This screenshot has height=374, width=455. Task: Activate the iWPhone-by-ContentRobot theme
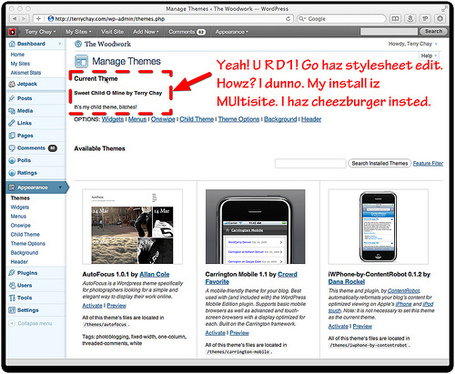pyautogui.click(x=338, y=326)
